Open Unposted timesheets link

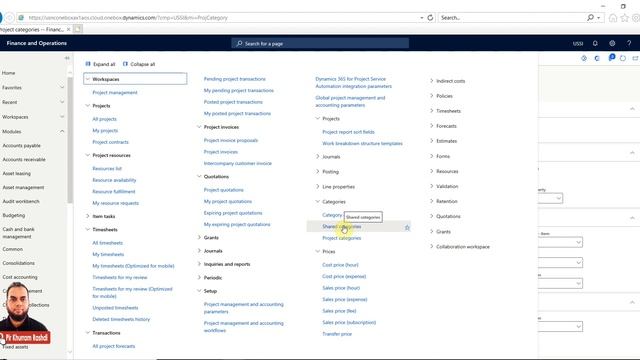click(x=115, y=308)
